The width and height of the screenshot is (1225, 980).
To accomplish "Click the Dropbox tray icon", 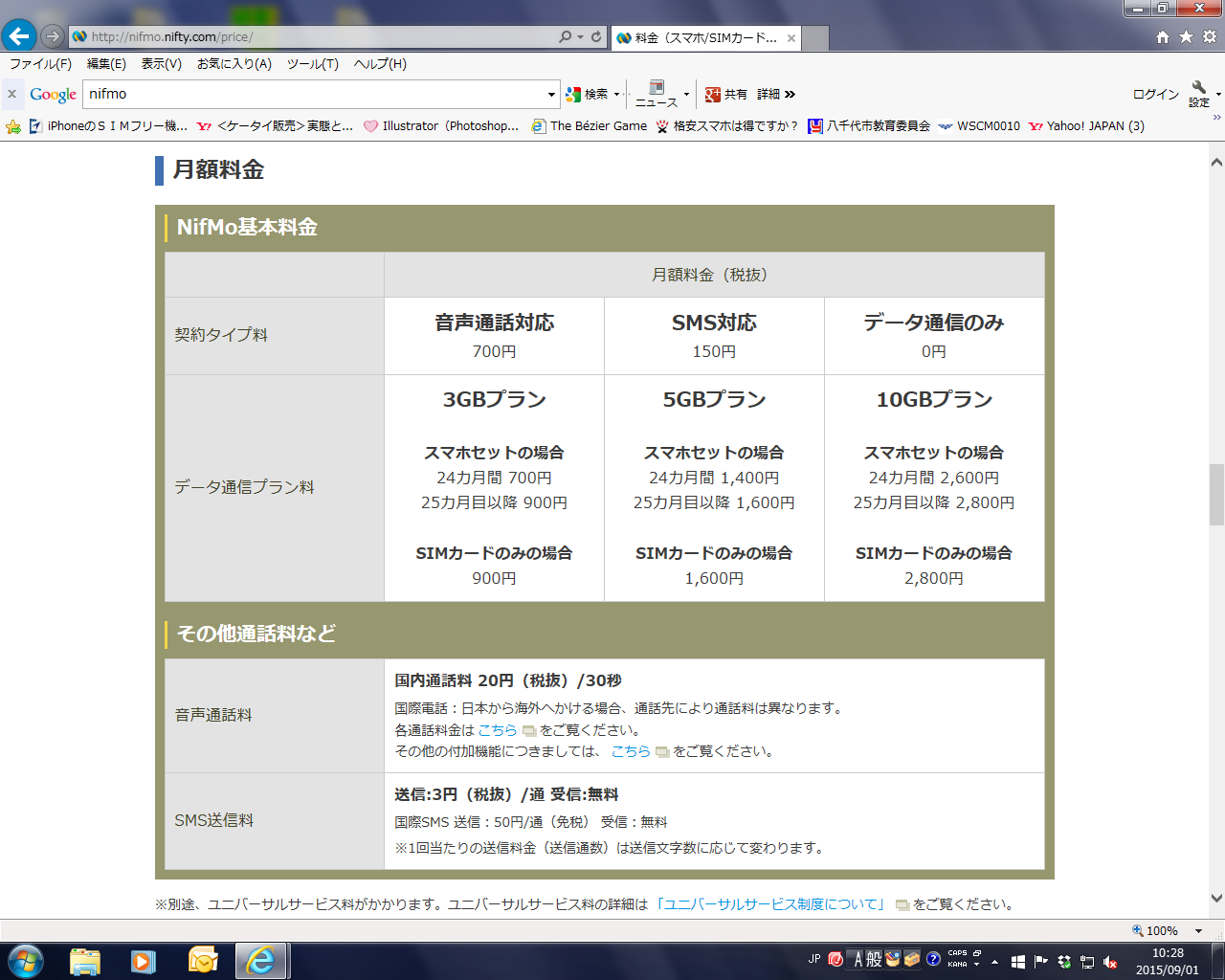I will click(x=1064, y=962).
